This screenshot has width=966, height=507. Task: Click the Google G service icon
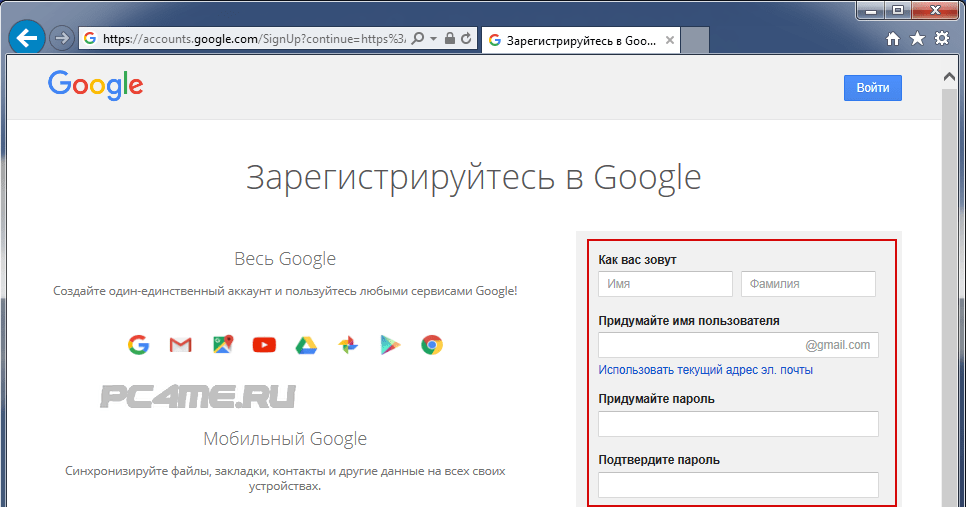click(139, 345)
